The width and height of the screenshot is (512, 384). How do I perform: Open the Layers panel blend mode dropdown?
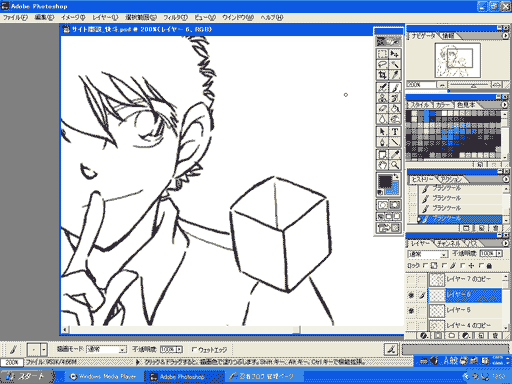point(444,254)
